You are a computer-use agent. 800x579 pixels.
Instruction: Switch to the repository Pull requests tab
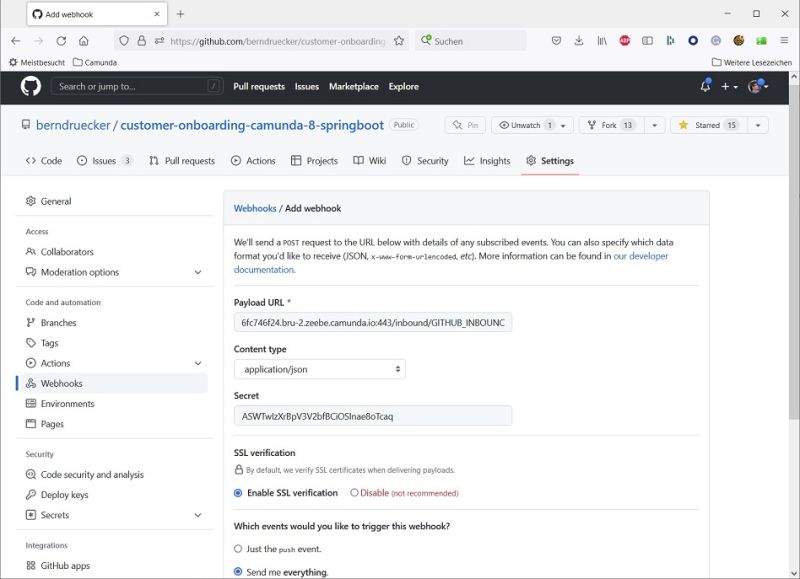tap(182, 161)
